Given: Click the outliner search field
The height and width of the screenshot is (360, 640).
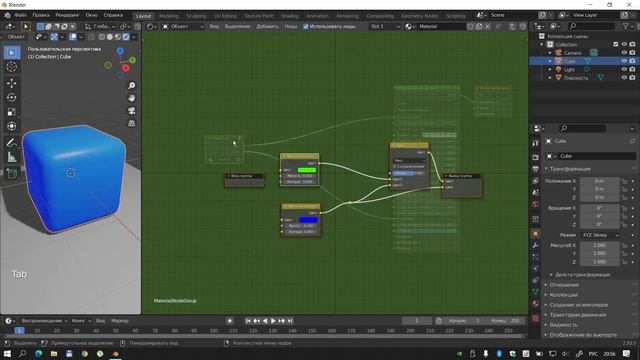Looking at the screenshot, I should point(591,26).
